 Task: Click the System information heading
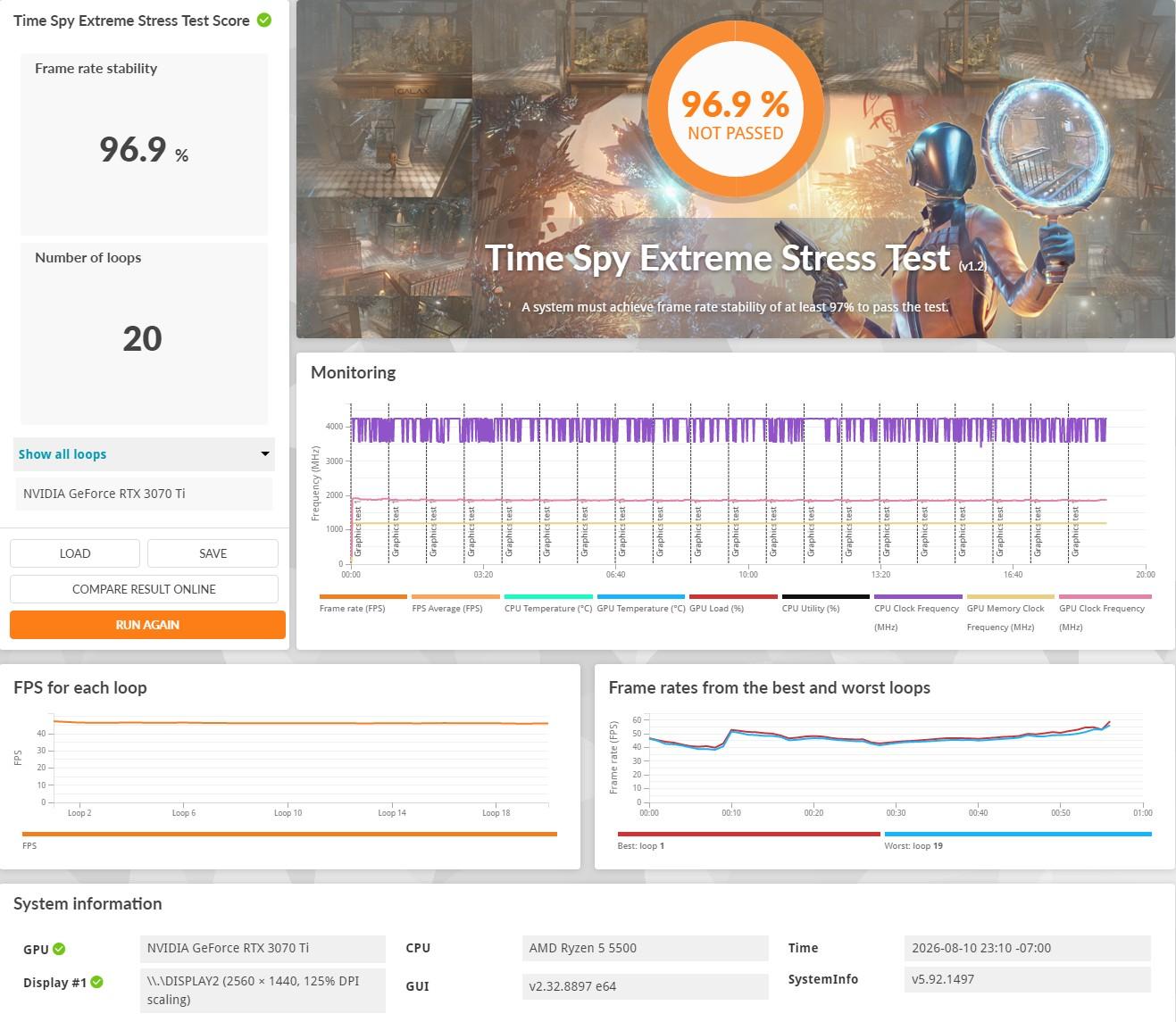[x=88, y=903]
